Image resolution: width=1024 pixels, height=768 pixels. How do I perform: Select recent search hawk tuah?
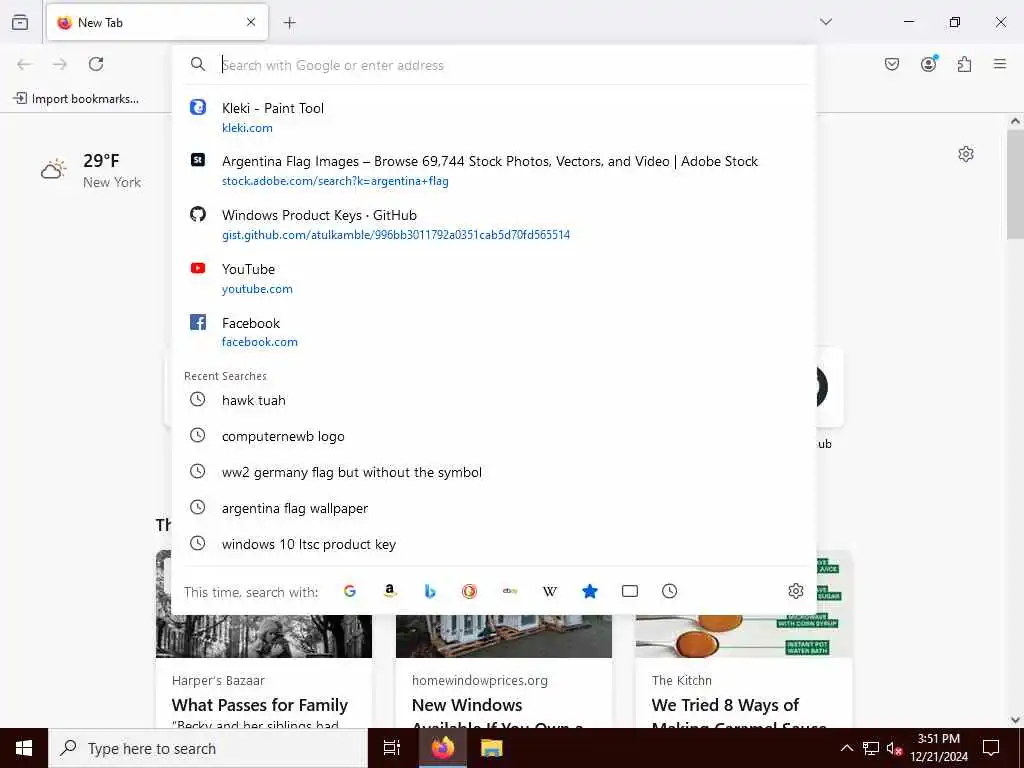pyautogui.click(x=494, y=400)
